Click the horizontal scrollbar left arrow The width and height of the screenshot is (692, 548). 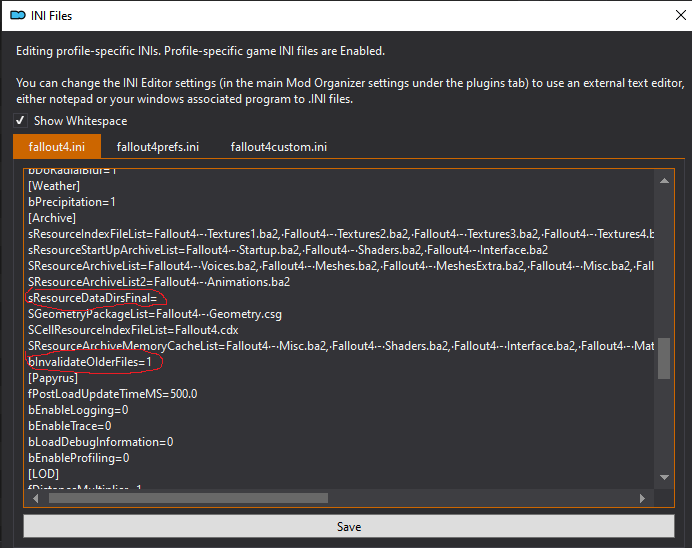tap(36, 498)
